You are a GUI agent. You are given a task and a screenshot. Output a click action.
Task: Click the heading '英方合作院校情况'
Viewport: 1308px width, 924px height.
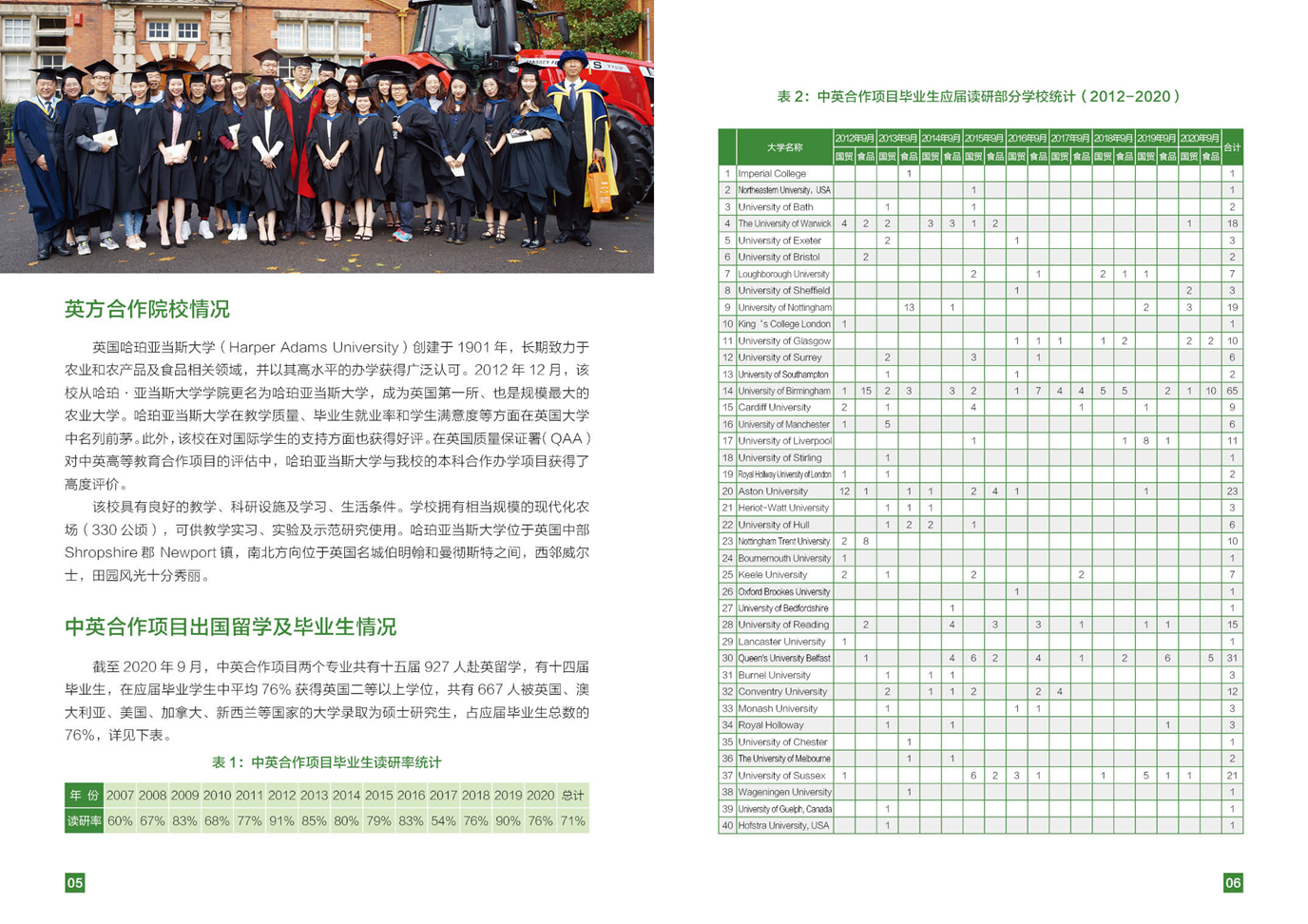147,309
